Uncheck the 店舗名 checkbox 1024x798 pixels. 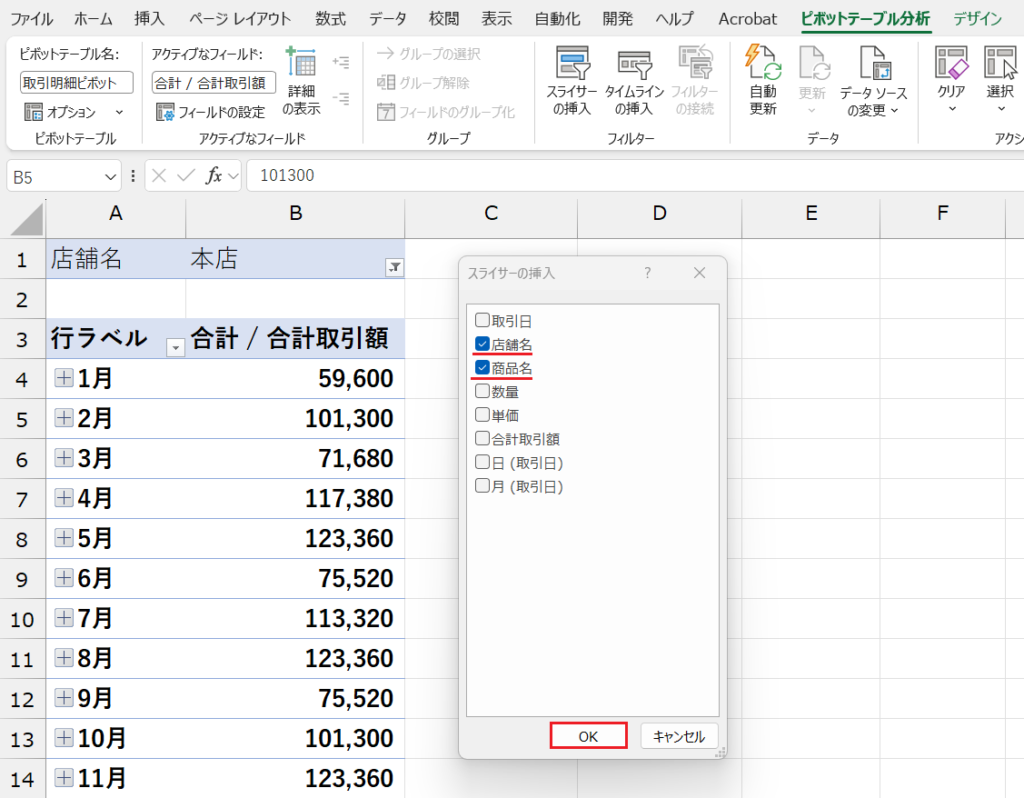point(482,344)
